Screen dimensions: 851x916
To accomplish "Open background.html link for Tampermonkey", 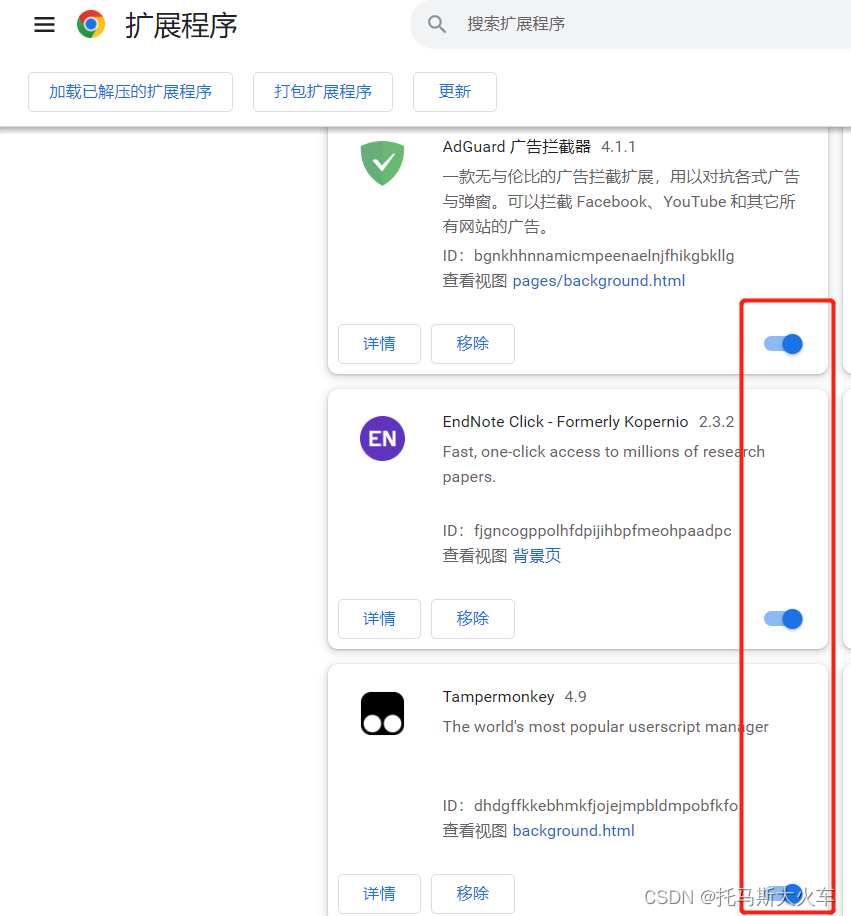I will point(574,831).
